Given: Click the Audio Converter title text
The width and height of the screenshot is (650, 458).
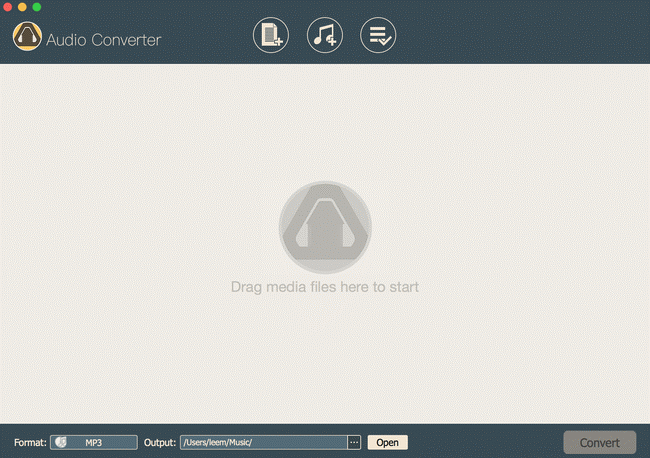Looking at the screenshot, I should 104,40.
